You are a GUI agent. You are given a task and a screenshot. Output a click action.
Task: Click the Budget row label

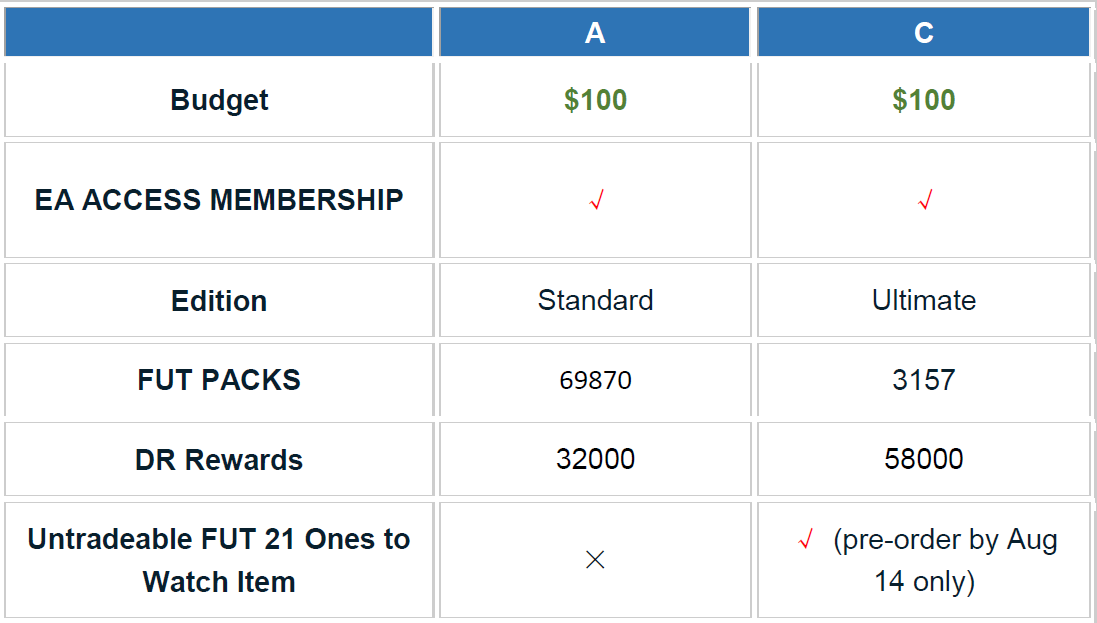(x=219, y=100)
